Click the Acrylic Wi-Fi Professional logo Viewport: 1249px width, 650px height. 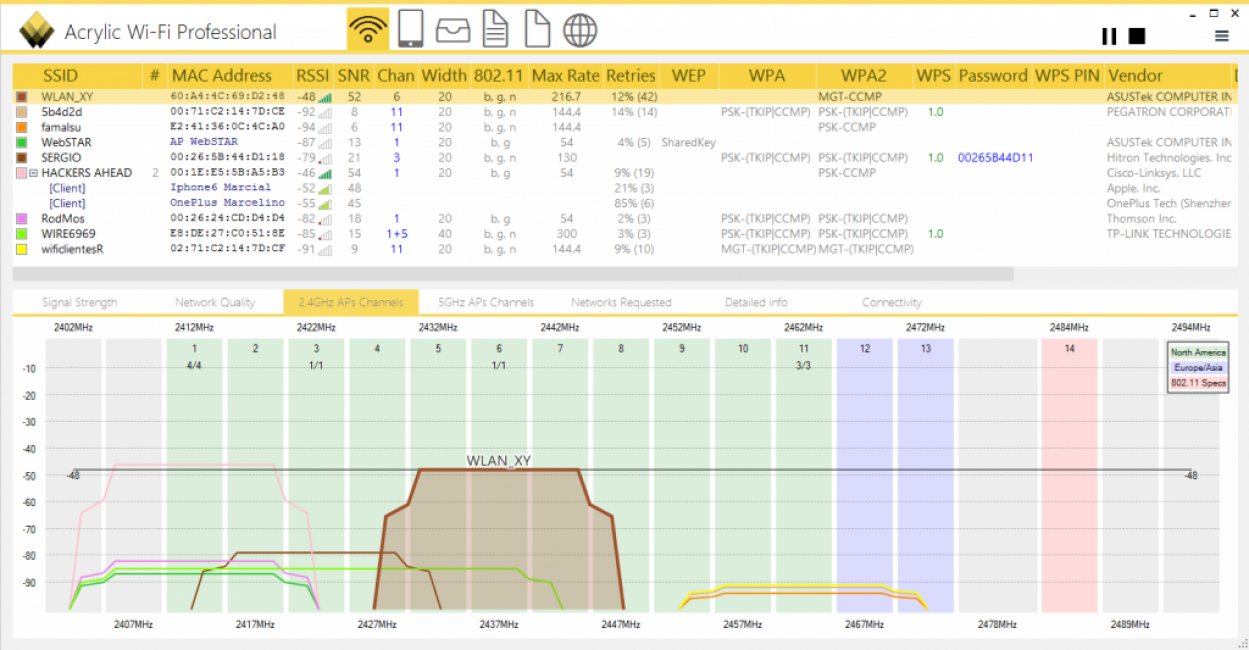point(37,30)
